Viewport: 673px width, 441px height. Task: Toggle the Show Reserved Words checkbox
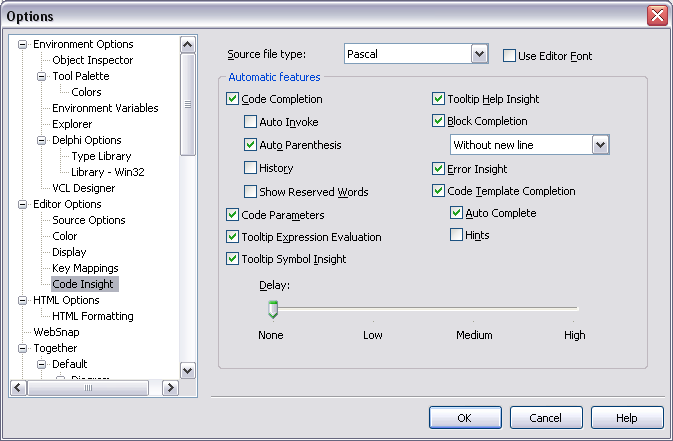click(251, 192)
